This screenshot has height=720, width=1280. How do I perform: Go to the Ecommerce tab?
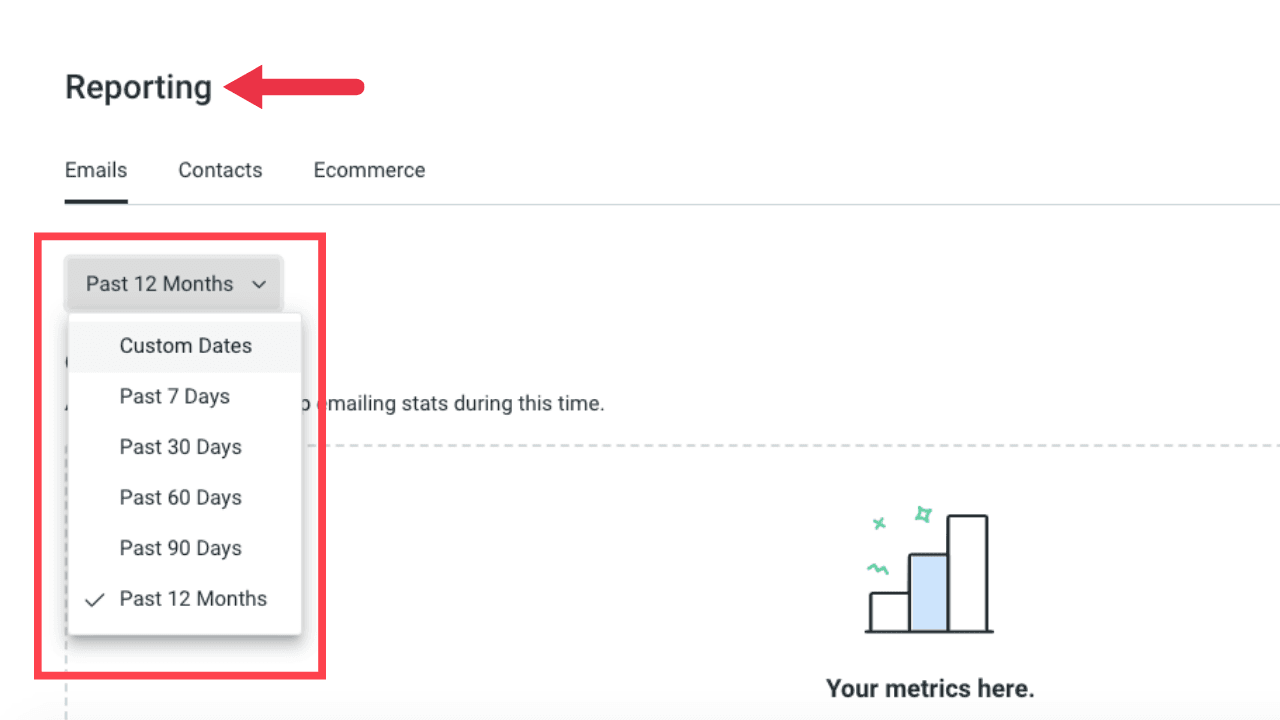[x=369, y=171]
